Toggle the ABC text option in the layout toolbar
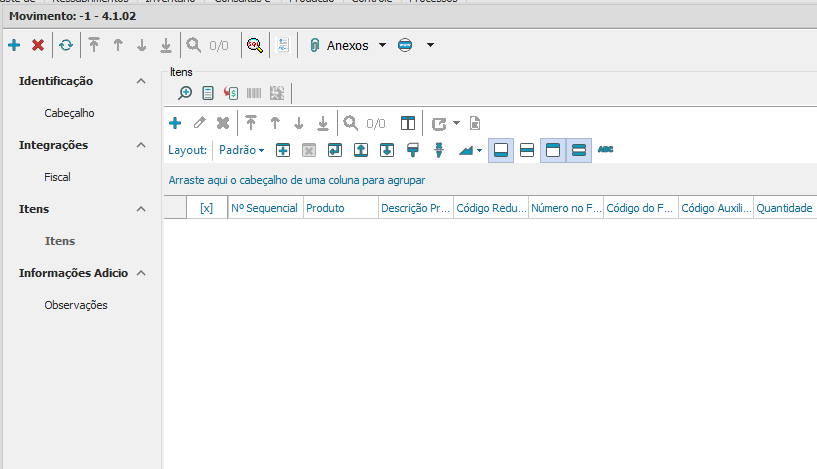The height and width of the screenshot is (469, 817). (605, 150)
